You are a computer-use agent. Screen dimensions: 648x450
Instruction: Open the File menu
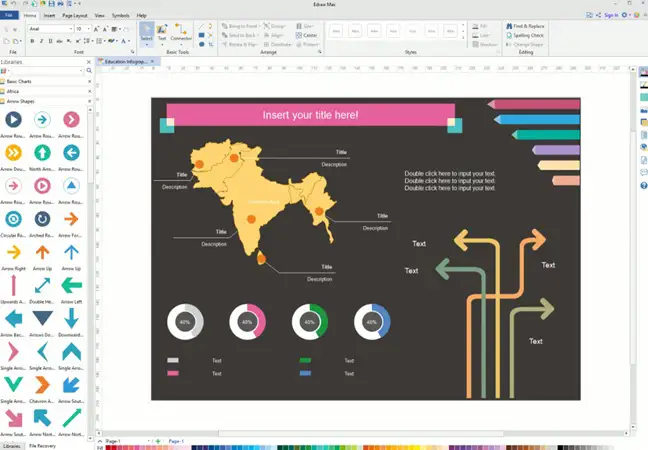tap(9, 16)
